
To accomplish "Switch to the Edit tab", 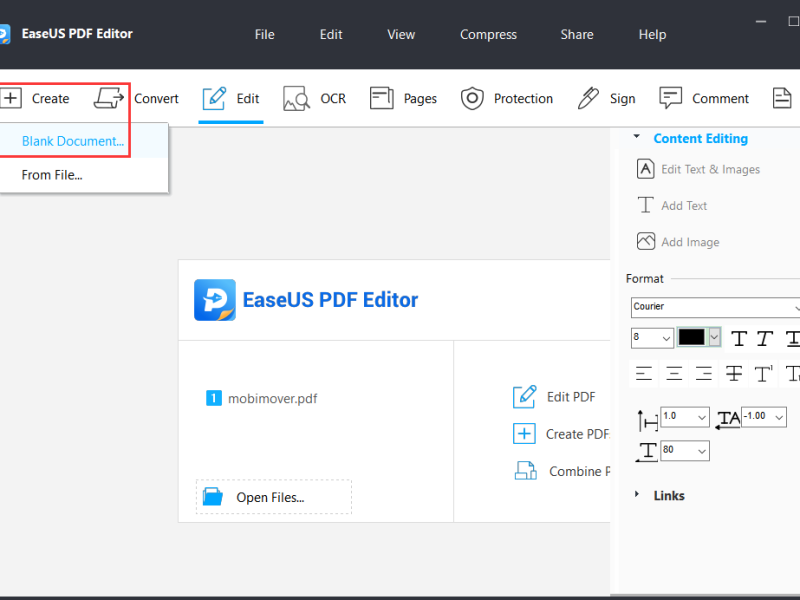I will 230,98.
